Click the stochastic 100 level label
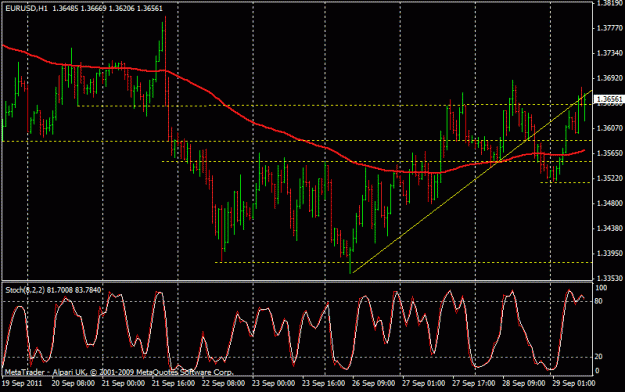 point(601,288)
